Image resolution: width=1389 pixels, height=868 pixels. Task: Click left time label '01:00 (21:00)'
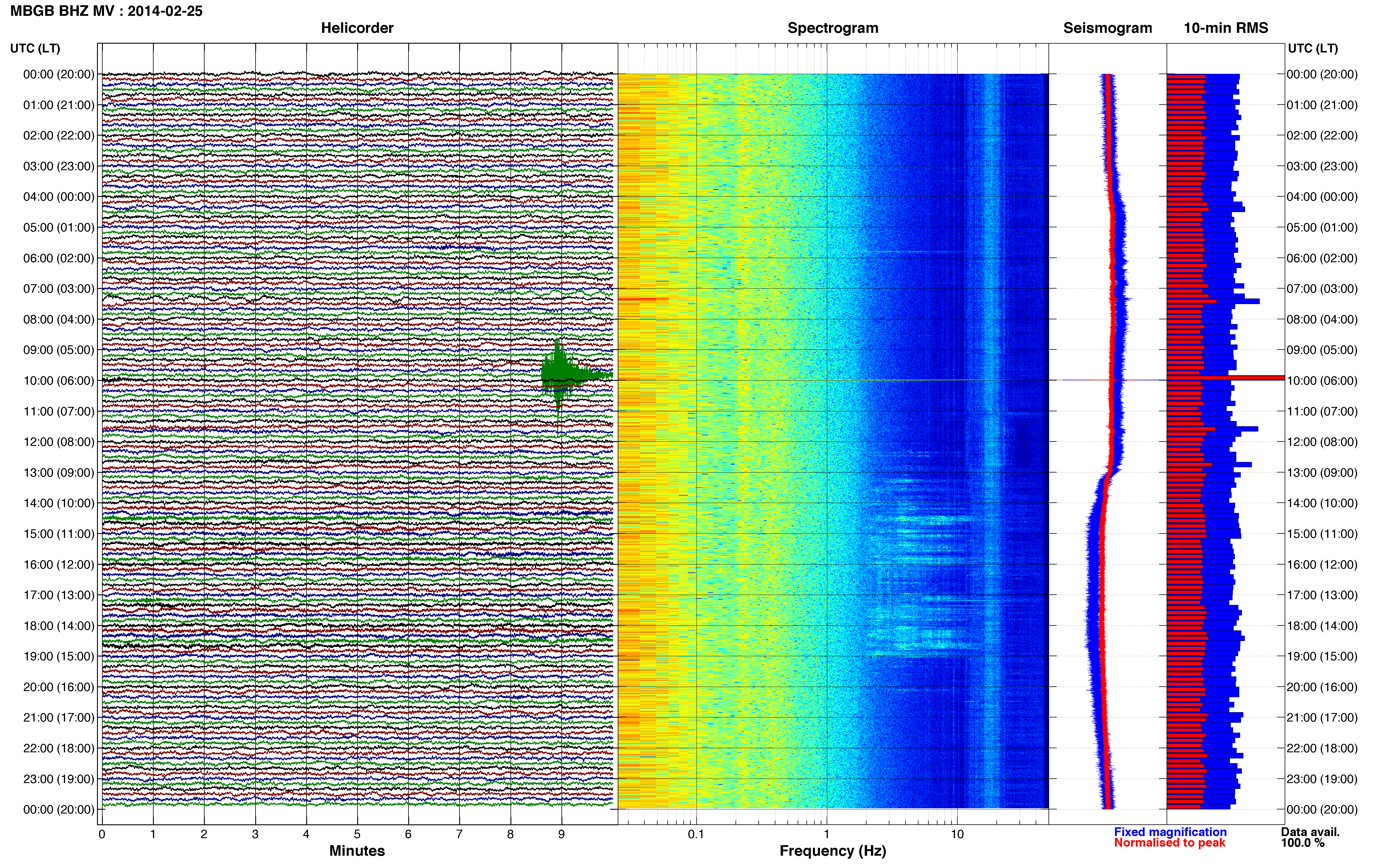[59, 105]
